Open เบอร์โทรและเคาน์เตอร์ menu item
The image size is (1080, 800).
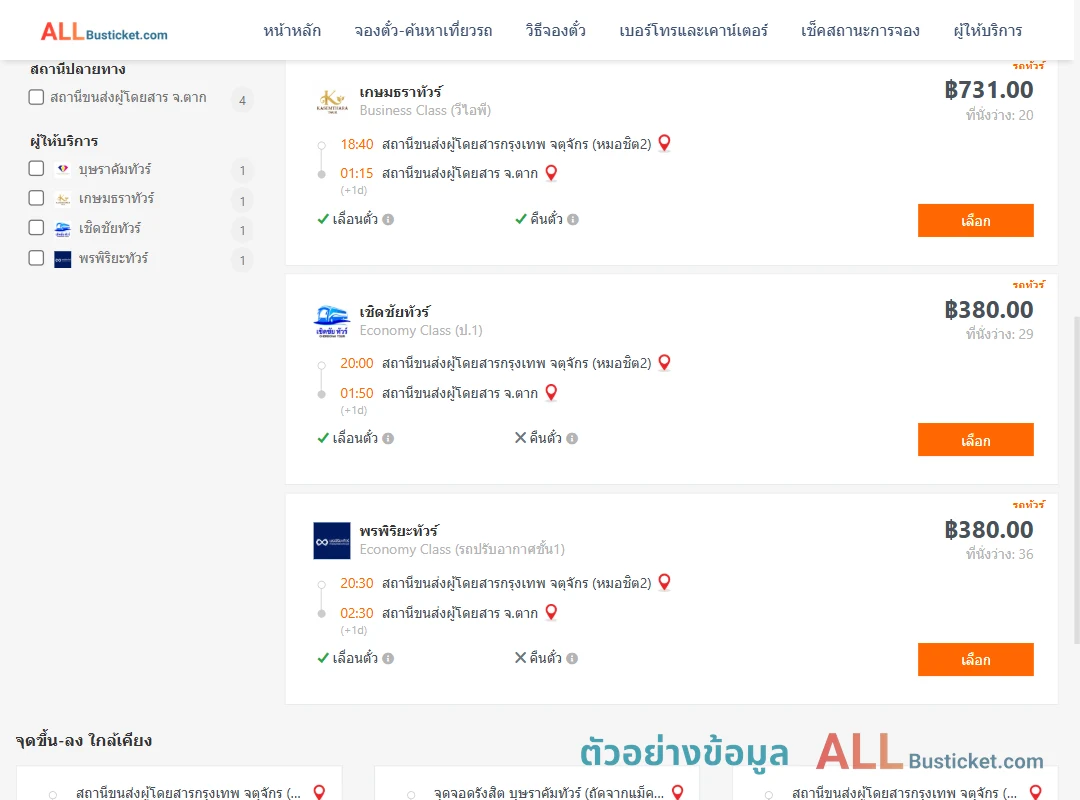tap(693, 30)
